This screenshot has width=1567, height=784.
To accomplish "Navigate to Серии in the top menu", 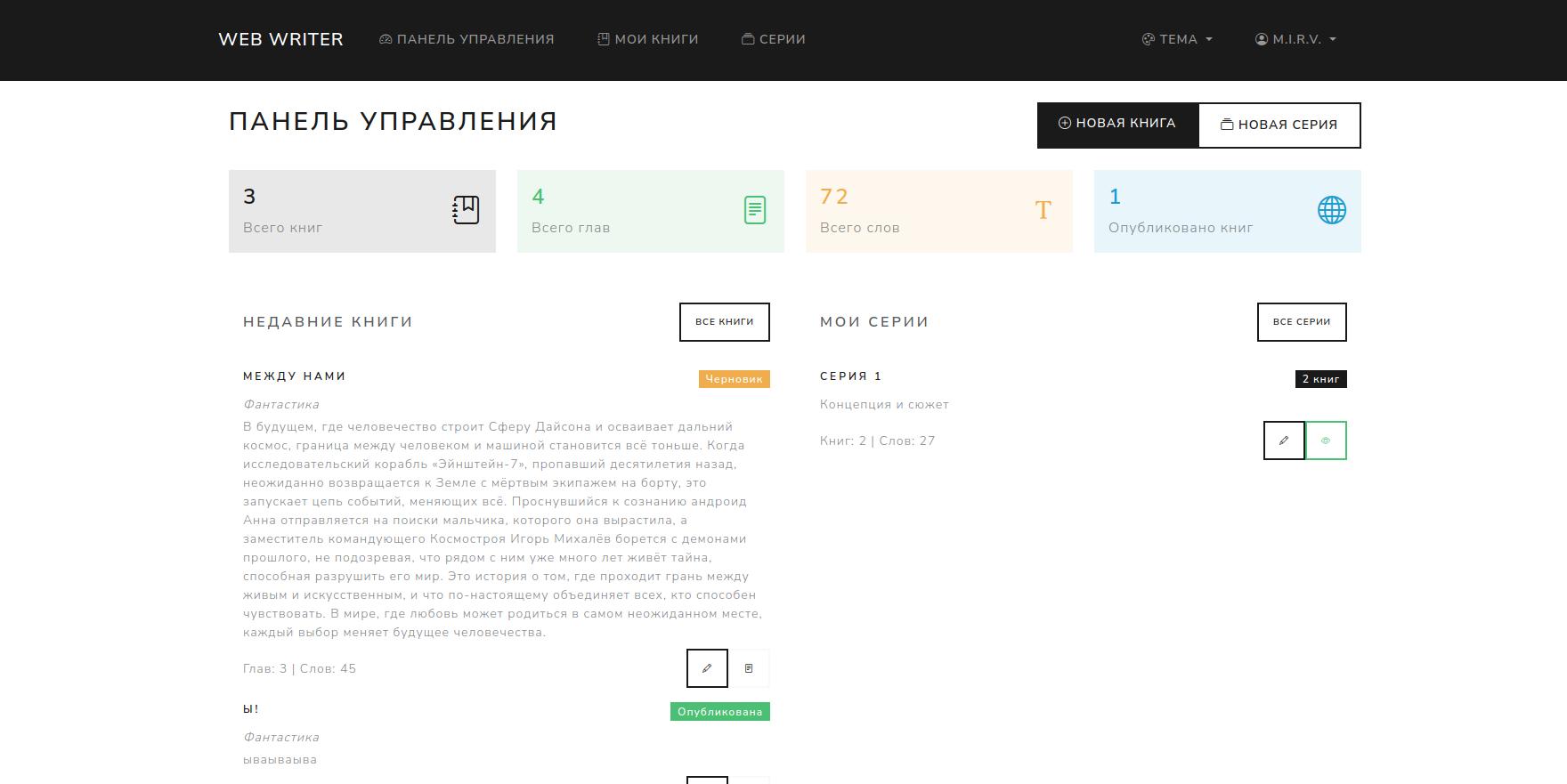I will click(x=774, y=39).
